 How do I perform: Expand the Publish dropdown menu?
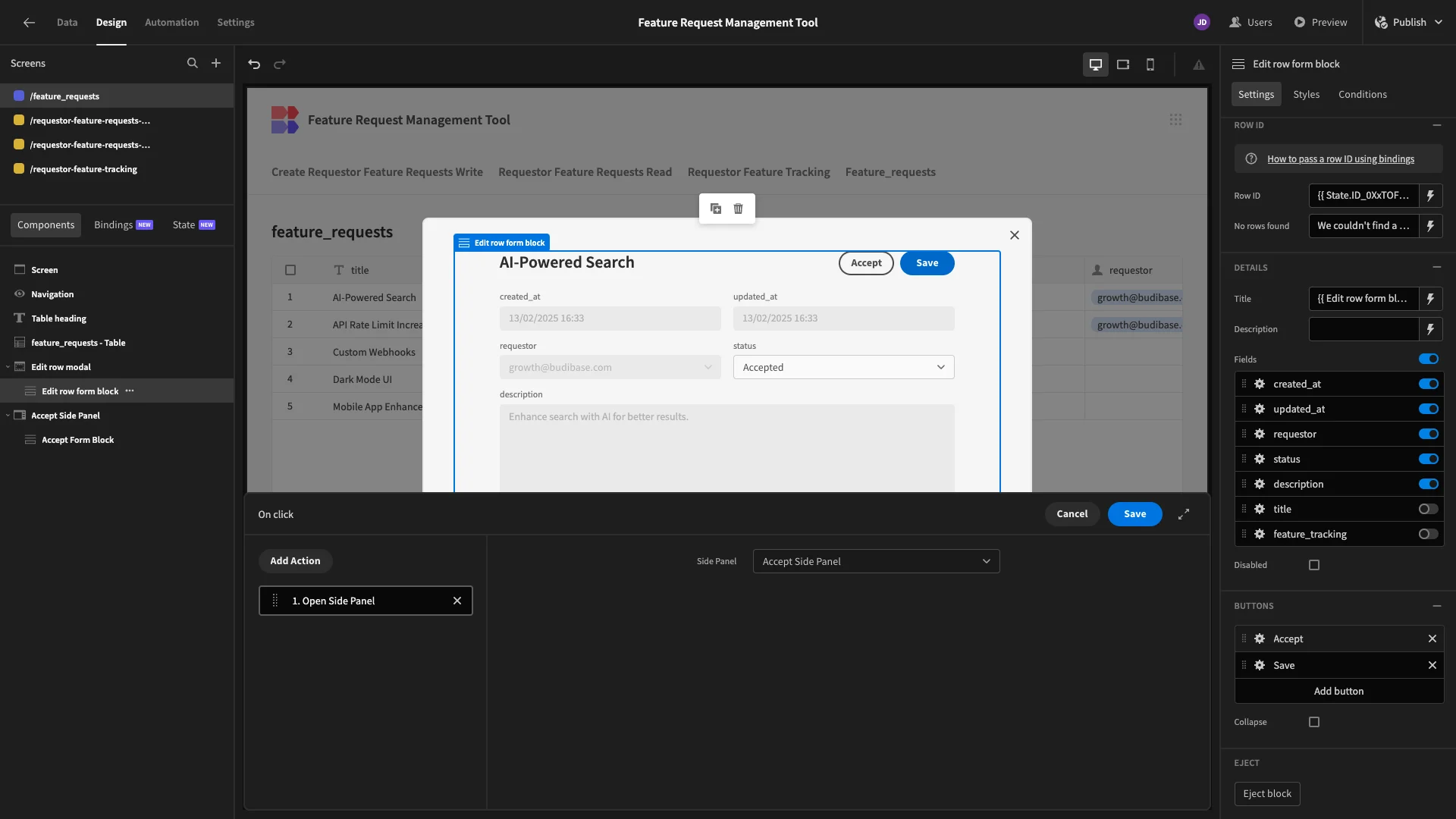[1438, 22]
